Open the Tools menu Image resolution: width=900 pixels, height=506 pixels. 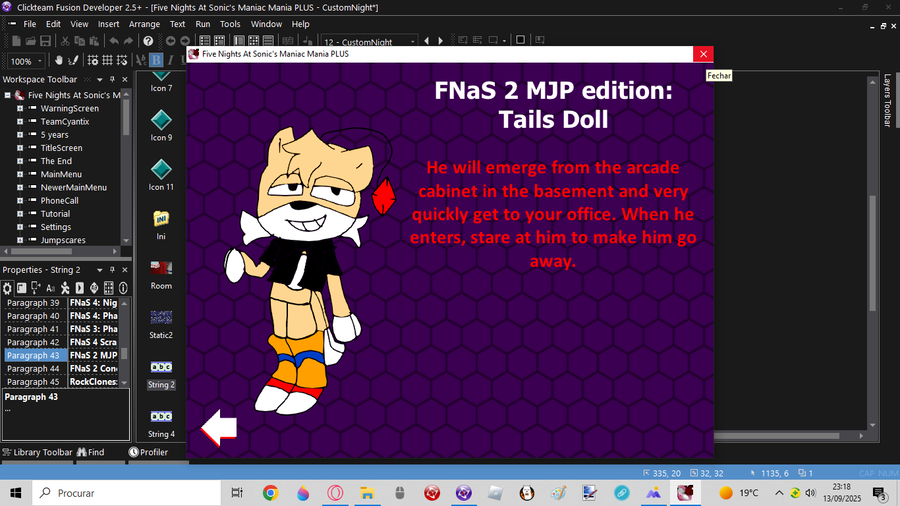pos(230,24)
